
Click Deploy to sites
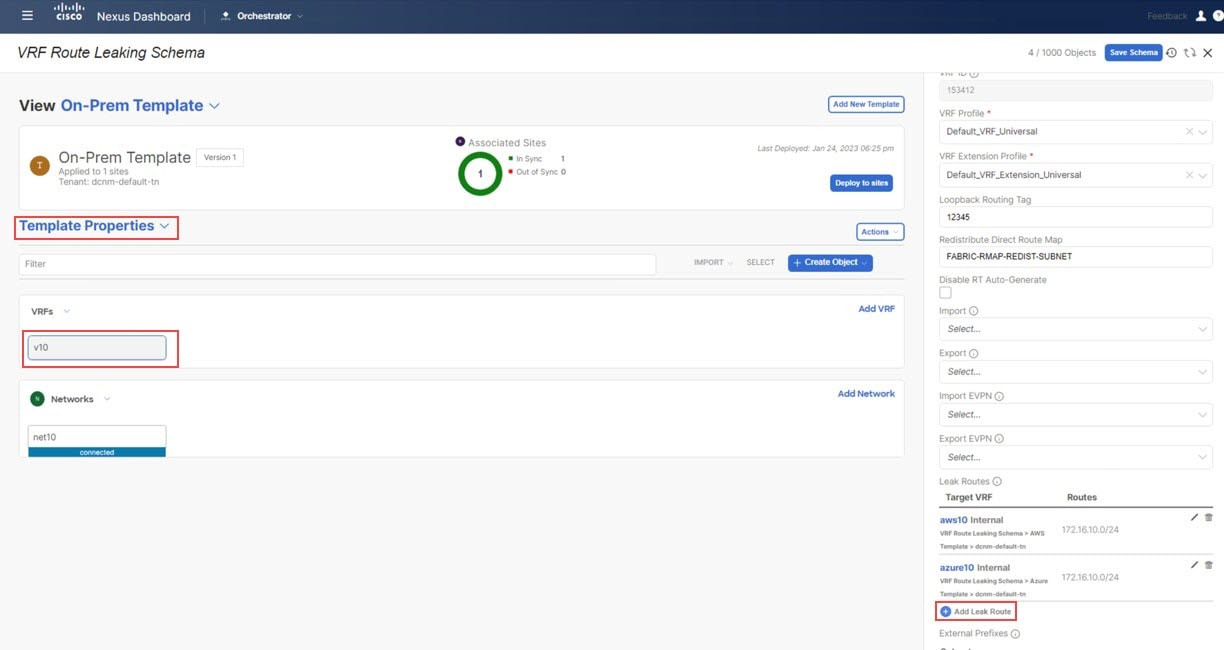tap(861, 183)
